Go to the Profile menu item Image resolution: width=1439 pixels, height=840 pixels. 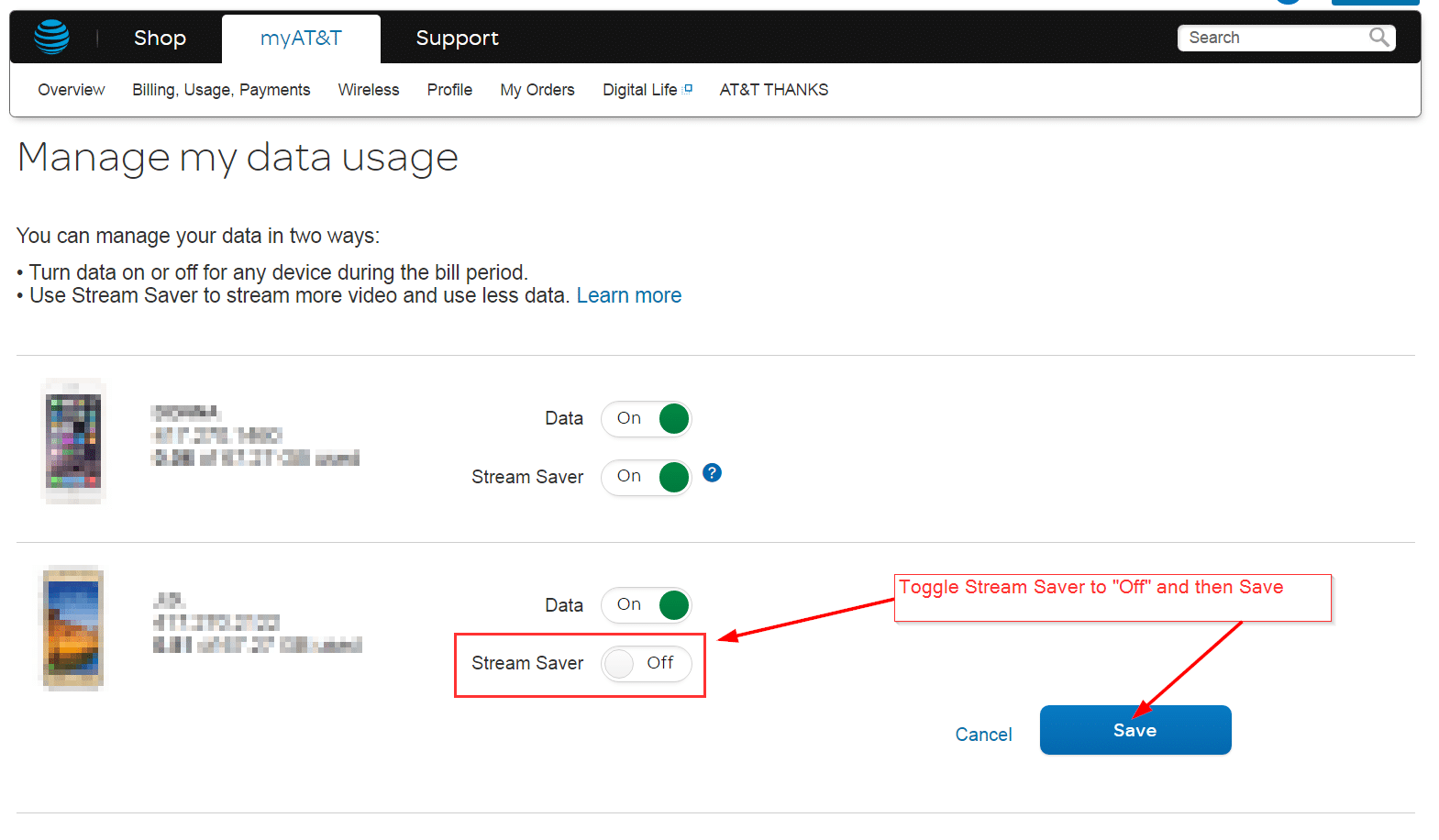449,90
